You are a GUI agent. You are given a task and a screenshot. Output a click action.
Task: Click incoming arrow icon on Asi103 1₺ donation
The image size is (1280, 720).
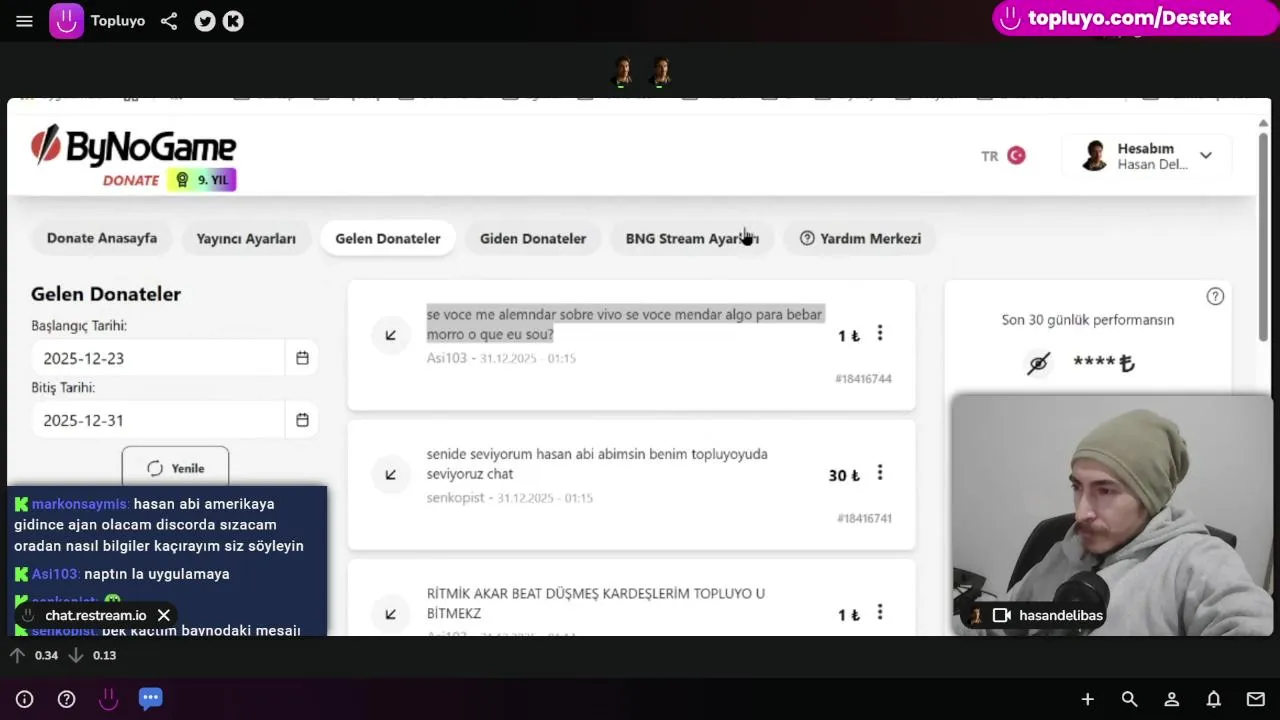tap(391, 335)
